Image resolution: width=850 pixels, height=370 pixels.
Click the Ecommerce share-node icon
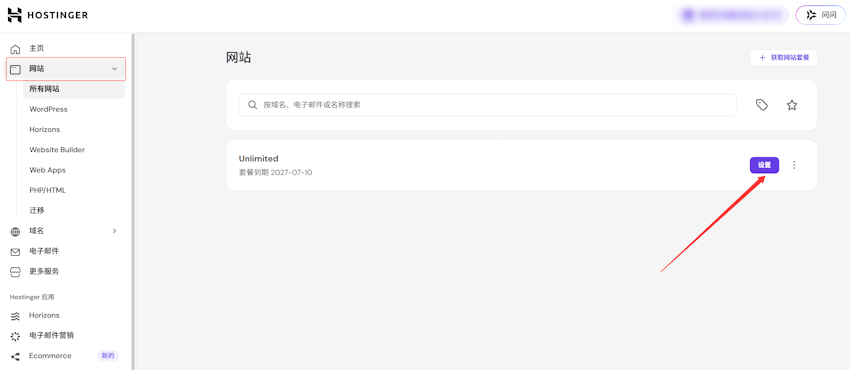(15, 356)
